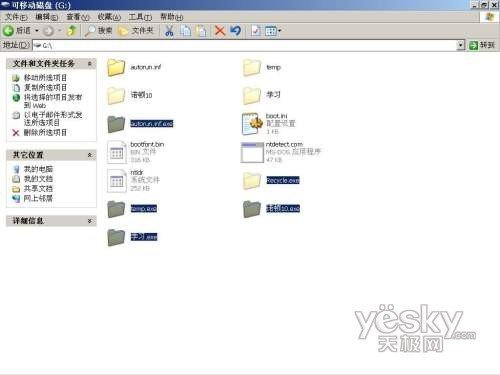Expand the 详细信息 panel
The image size is (500, 375).
tap(90, 221)
